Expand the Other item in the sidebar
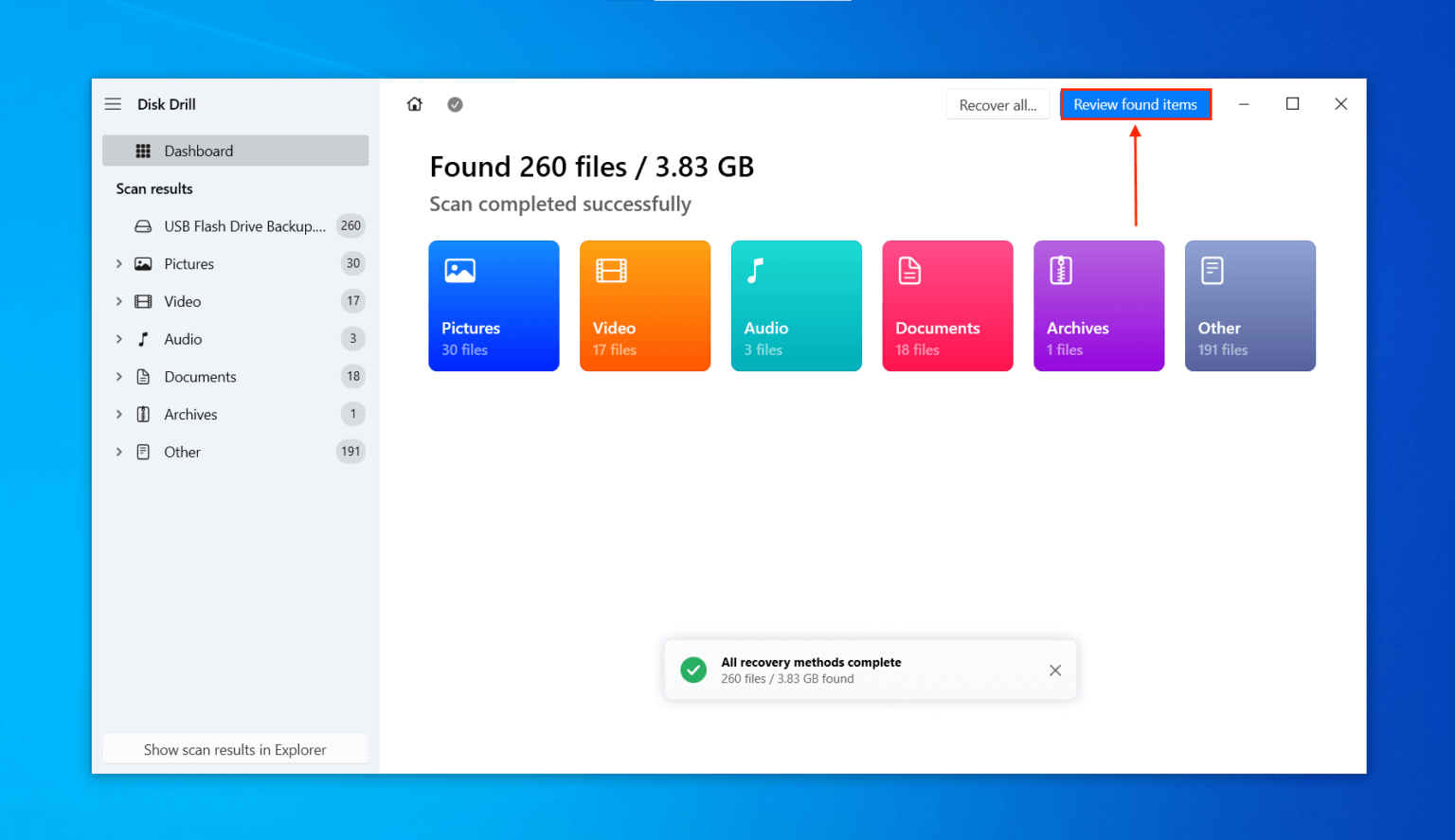 [119, 452]
